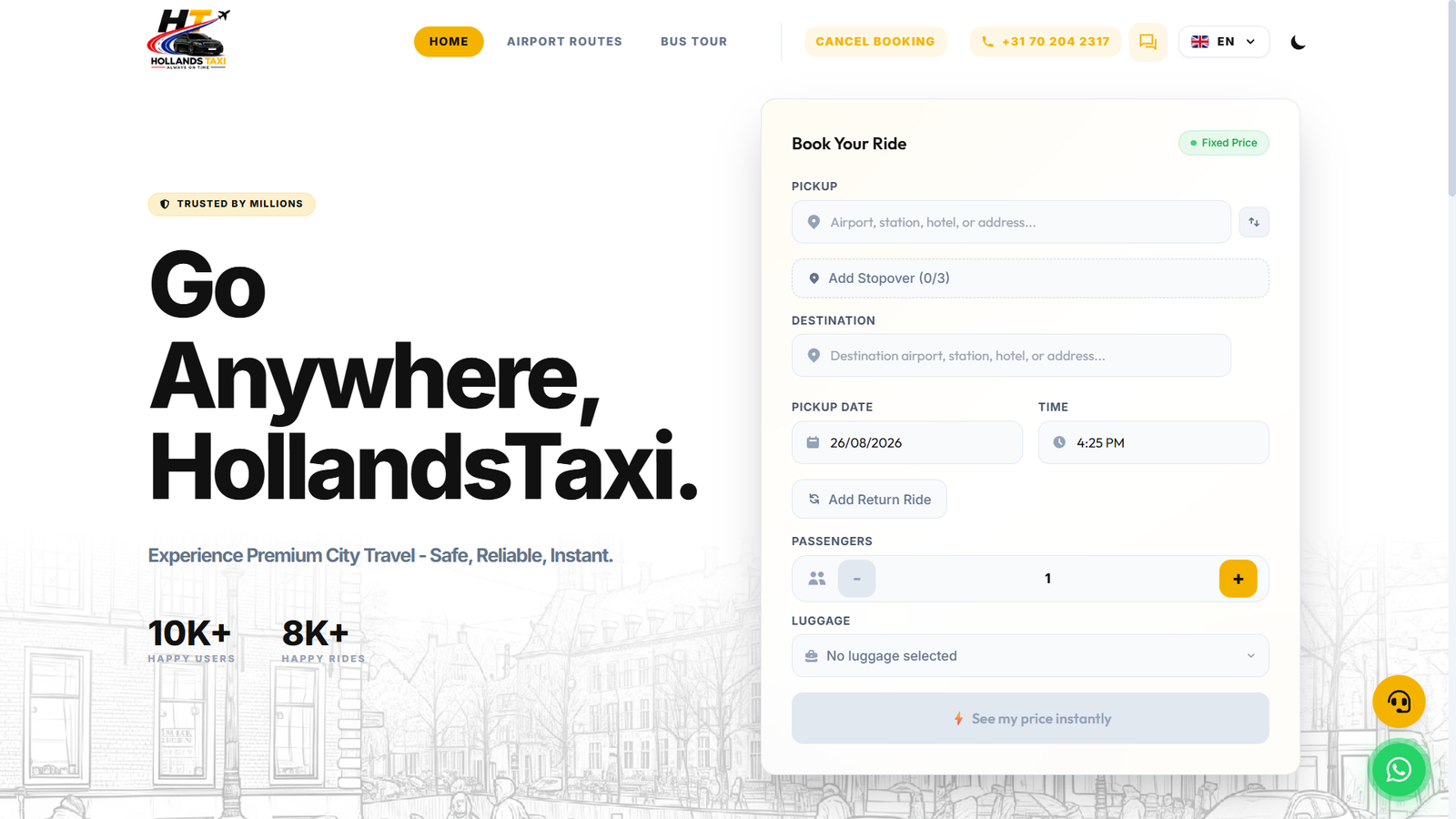Open the Time field 4:25 PM
This screenshot has height=819, width=1456.
[x=1154, y=442]
